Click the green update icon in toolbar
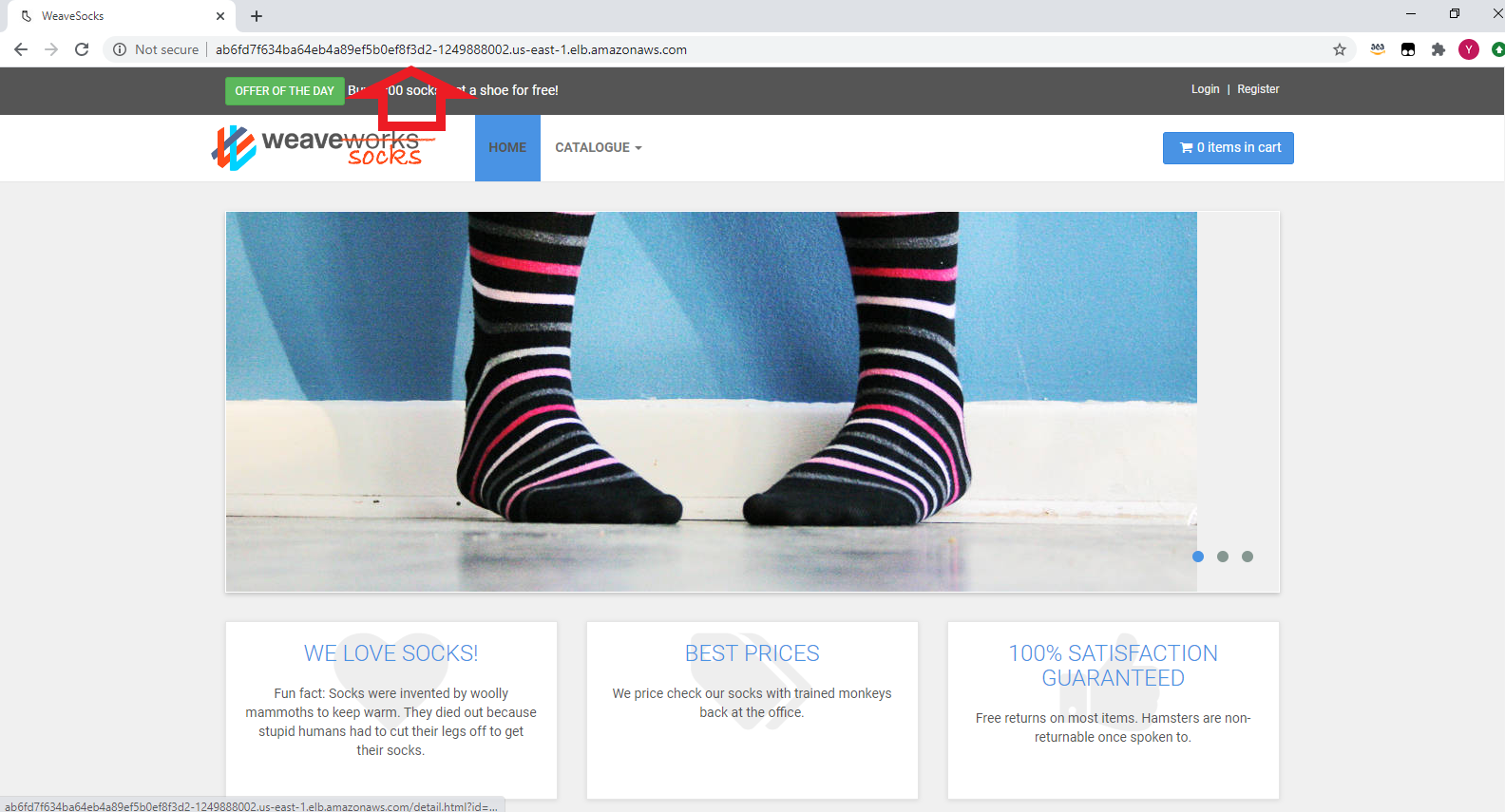Screen dimensions: 1505x812 (x=1498, y=49)
